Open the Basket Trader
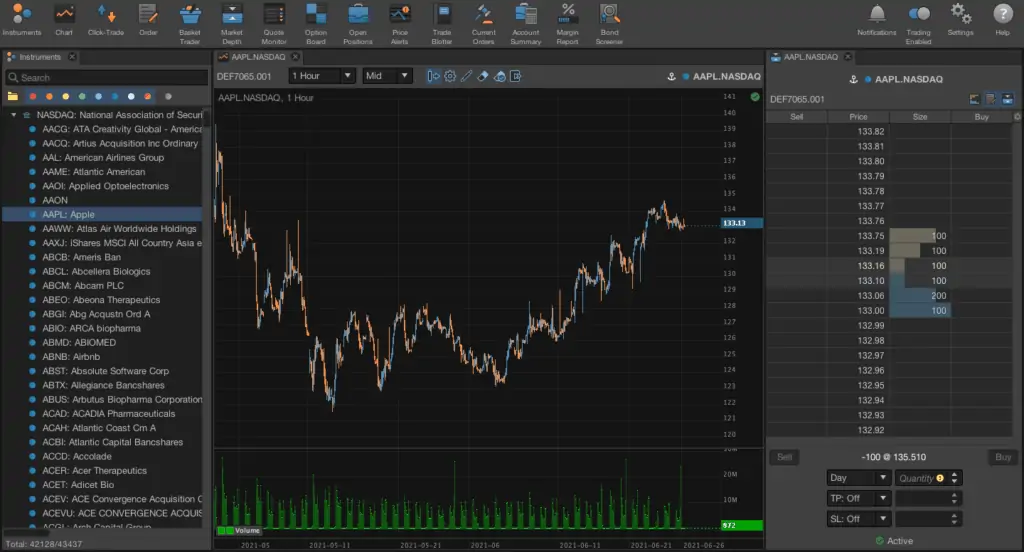 190,24
